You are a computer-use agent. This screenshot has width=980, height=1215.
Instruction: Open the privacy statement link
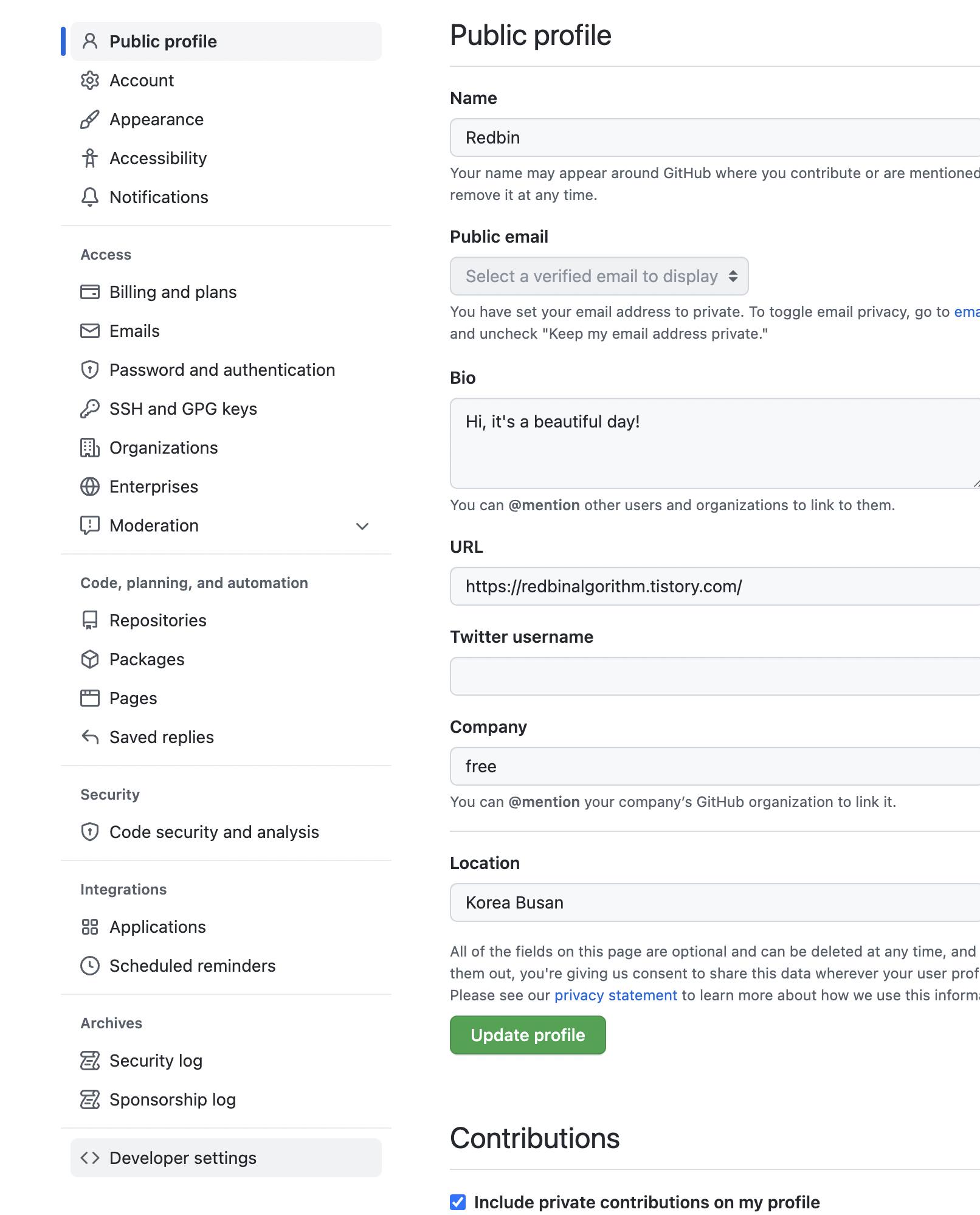click(615, 995)
